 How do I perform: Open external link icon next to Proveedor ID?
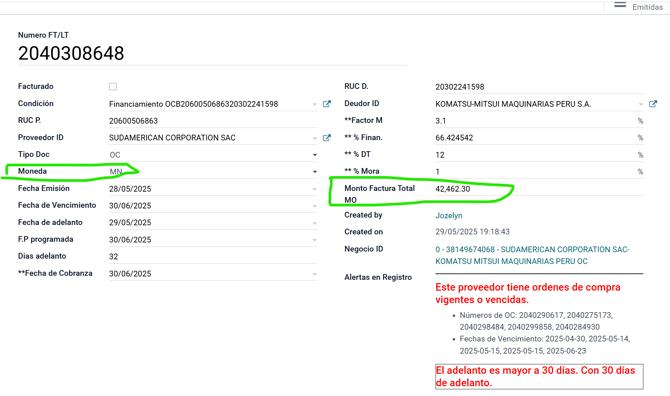pyautogui.click(x=326, y=138)
